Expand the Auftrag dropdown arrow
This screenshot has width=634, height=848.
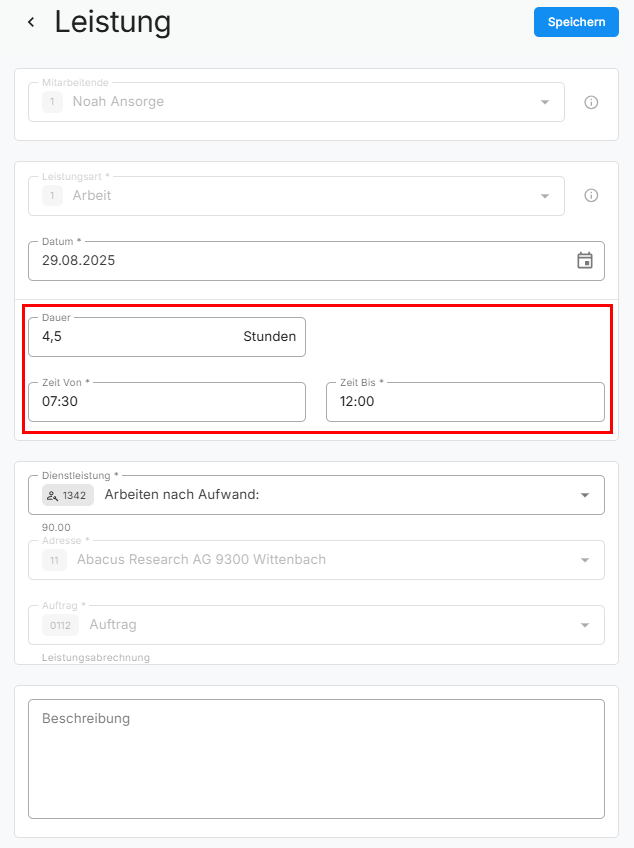point(585,625)
